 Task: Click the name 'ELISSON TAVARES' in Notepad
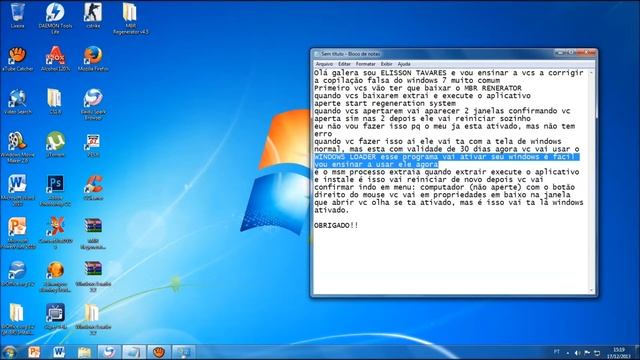413,73
